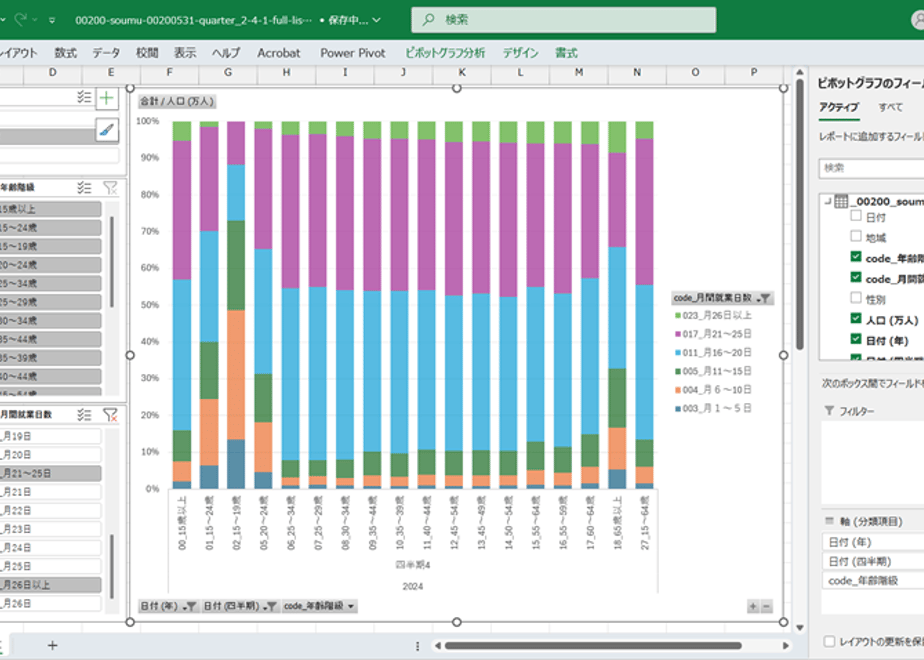This screenshot has height=660, width=924.
Task: Click the 005_月11~15日 legend entry
Action: coord(713,371)
